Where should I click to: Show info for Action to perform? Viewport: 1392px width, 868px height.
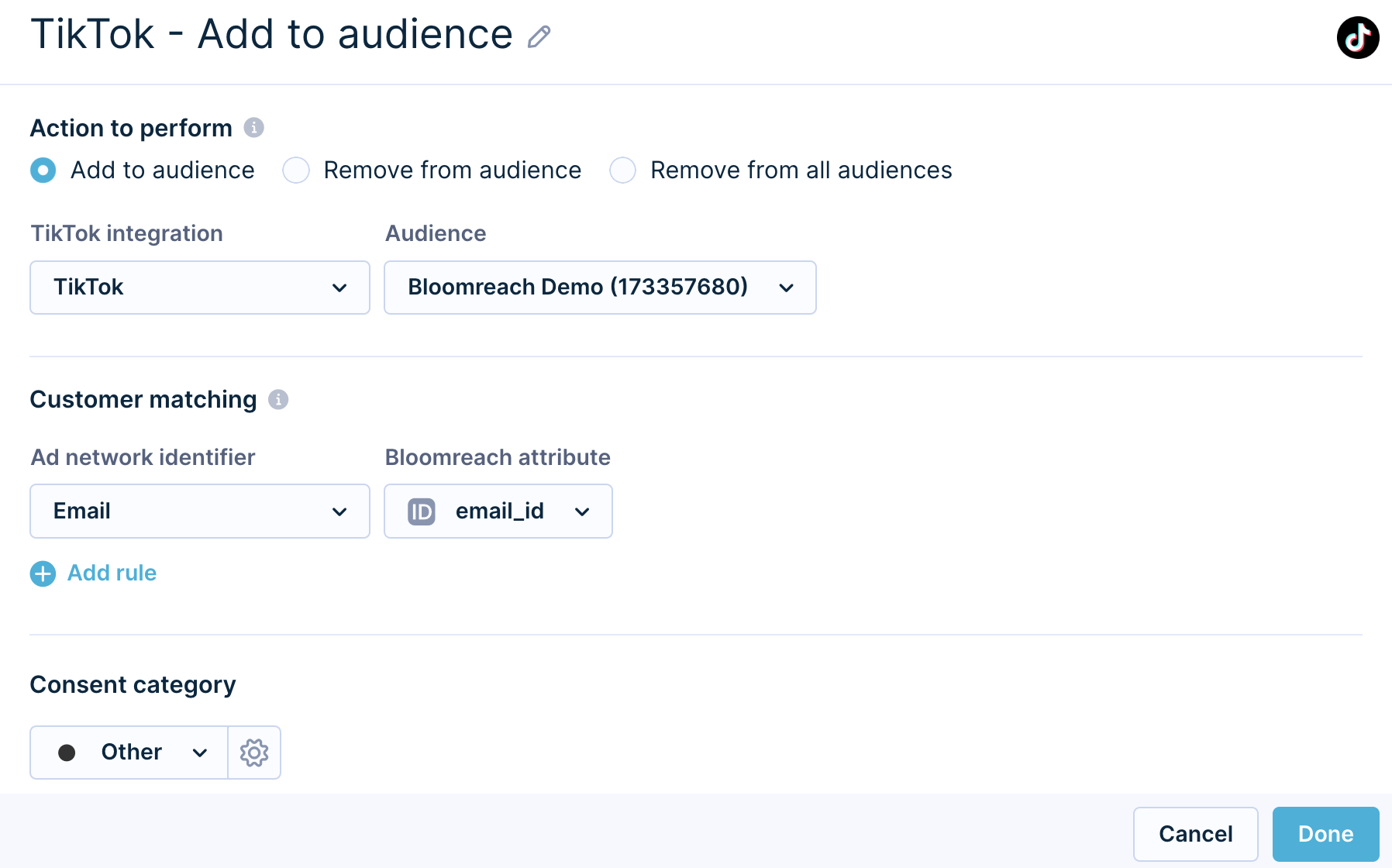(x=253, y=127)
